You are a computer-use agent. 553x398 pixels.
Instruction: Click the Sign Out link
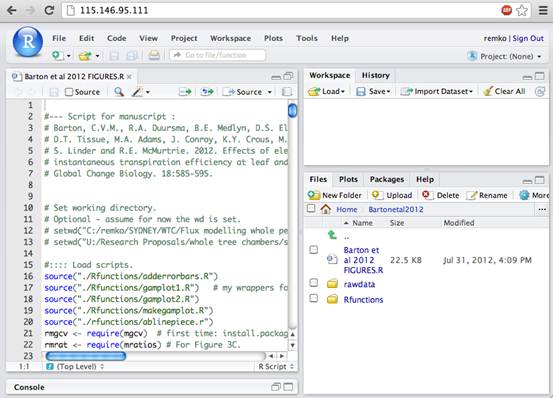coord(528,38)
